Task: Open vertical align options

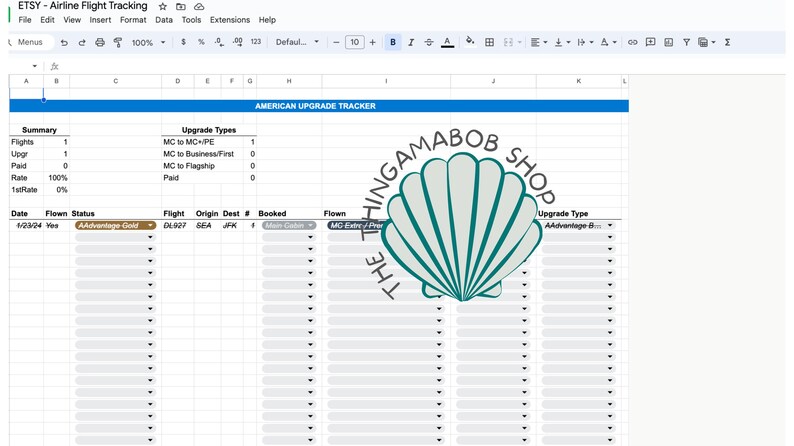Action: click(562, 43)
